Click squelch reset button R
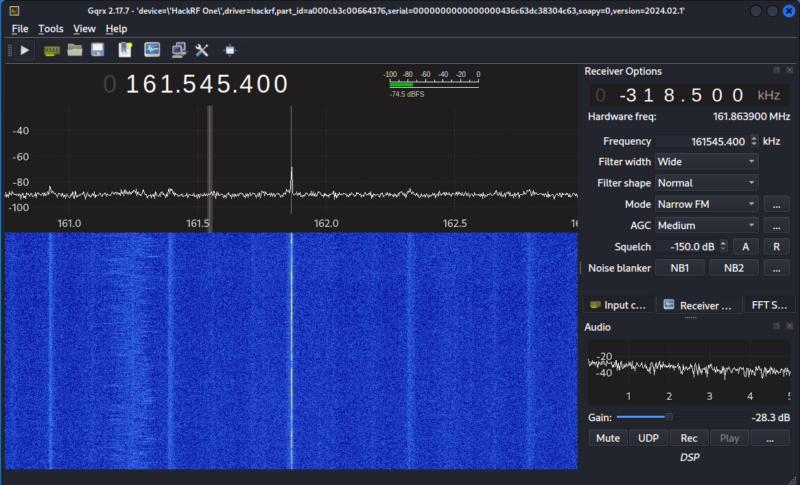 tap(776, 247)
